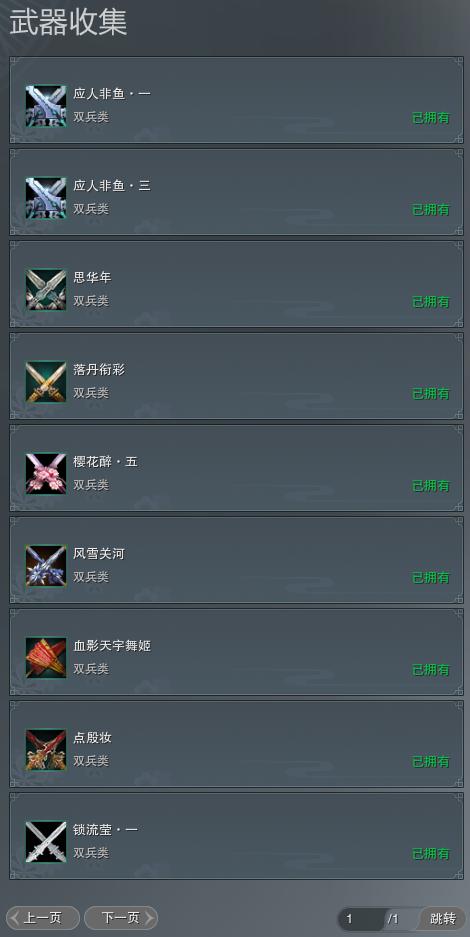Open the 血影天宇舞姬 red fan icon

(x=46, y=658)
